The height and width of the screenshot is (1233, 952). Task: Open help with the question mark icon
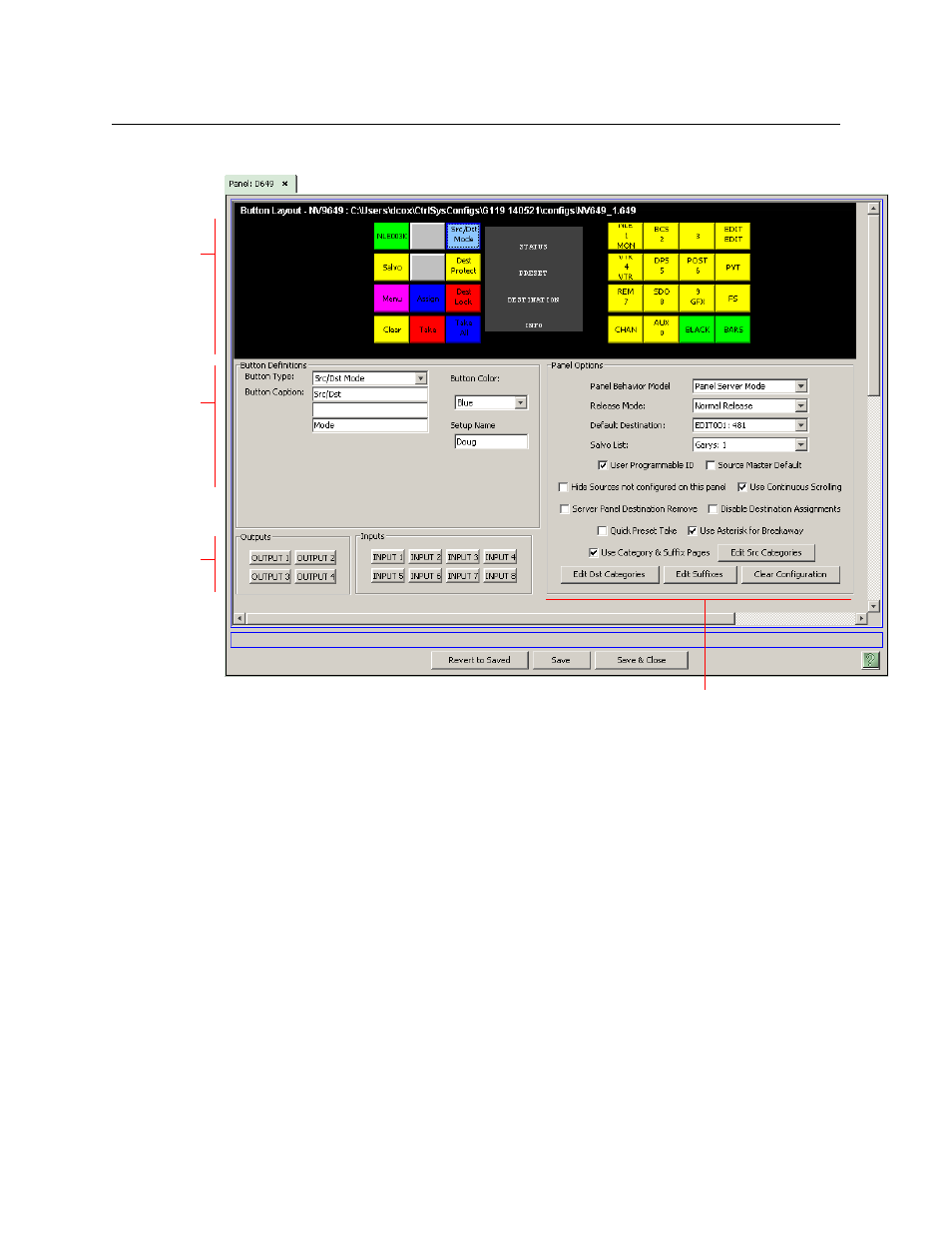pos(871,660)
